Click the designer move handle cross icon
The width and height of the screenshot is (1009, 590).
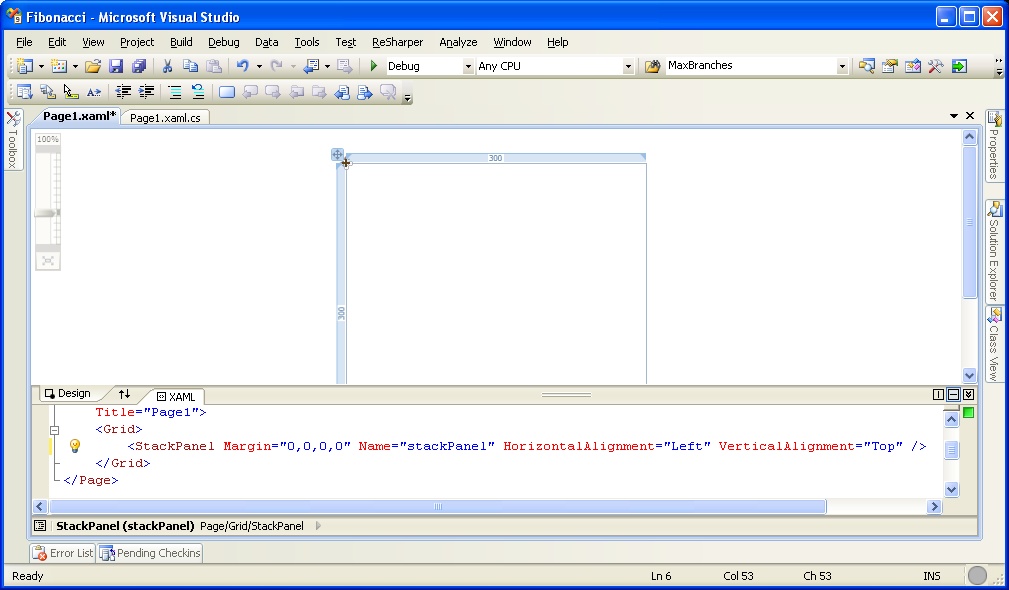tap(337, 154)
